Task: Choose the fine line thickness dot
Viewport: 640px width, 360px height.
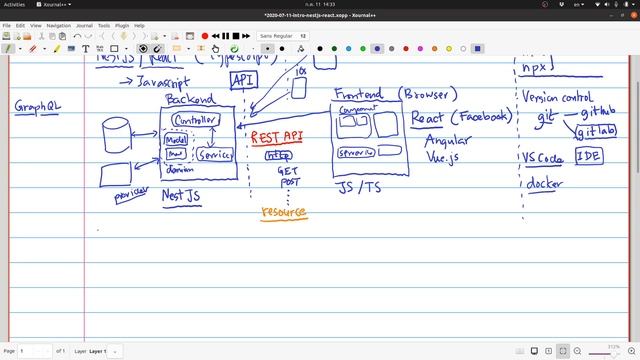Action: coord(253,49)
